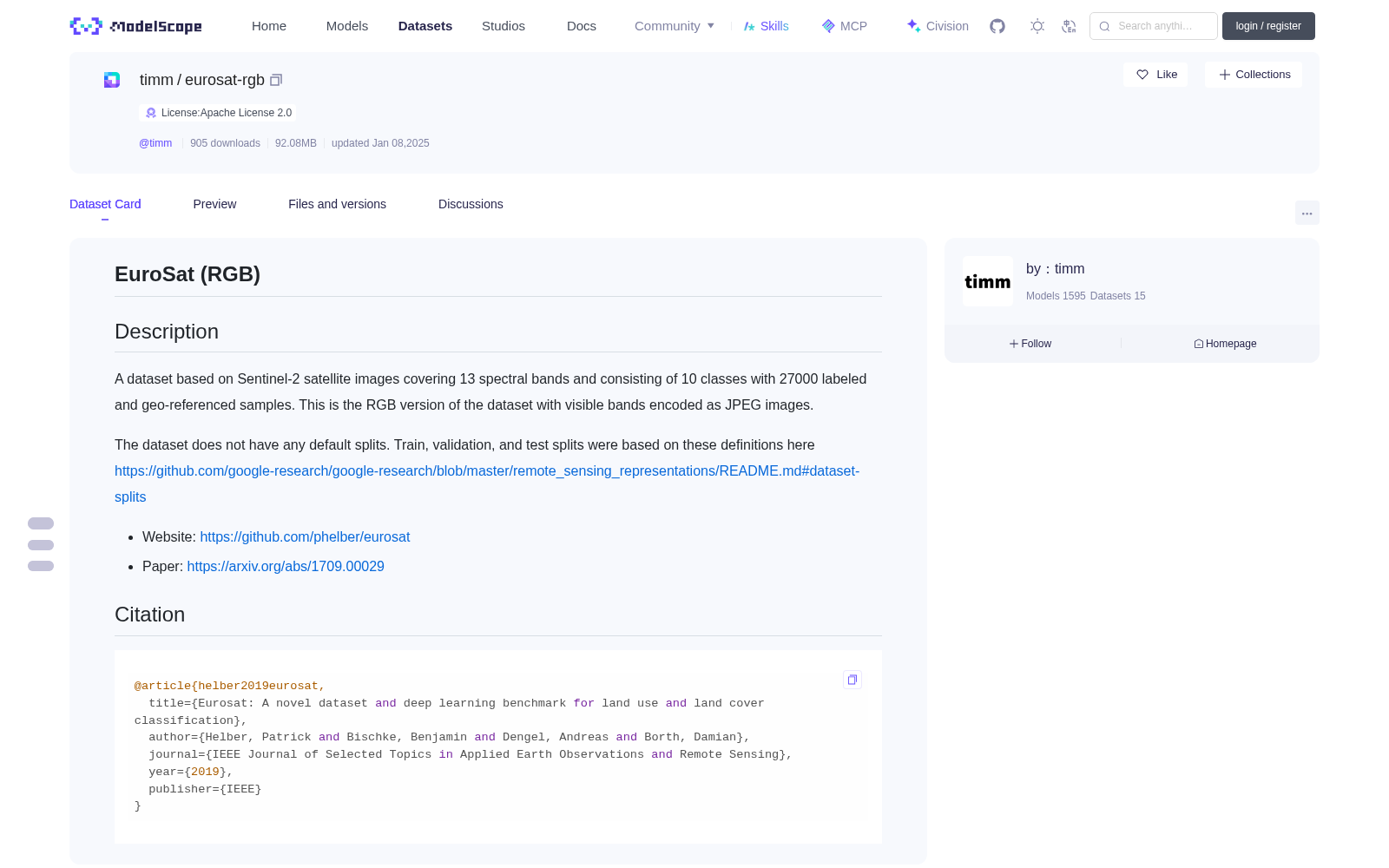
Task: Select the Dataset Card tab
Action: pyautogui.click(x=105, y=204)
